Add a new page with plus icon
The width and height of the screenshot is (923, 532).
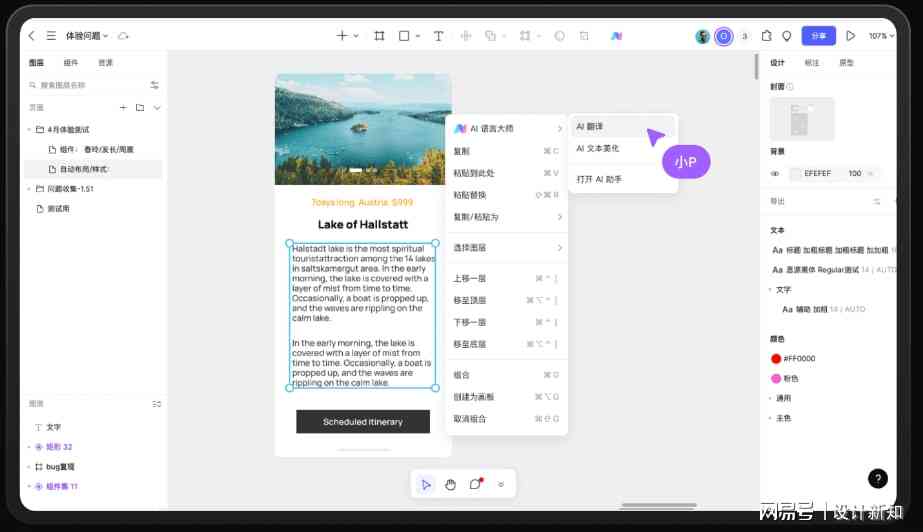coord(123,108)
